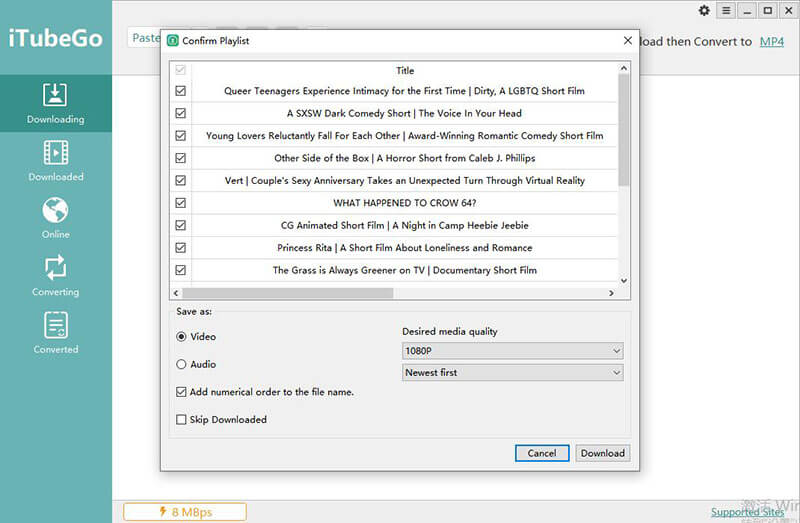Uncheck 'WHAT HAPPENED TO CROW 64?' video
The width and height of the screenshot is (800, 523).
click(181, 203)
